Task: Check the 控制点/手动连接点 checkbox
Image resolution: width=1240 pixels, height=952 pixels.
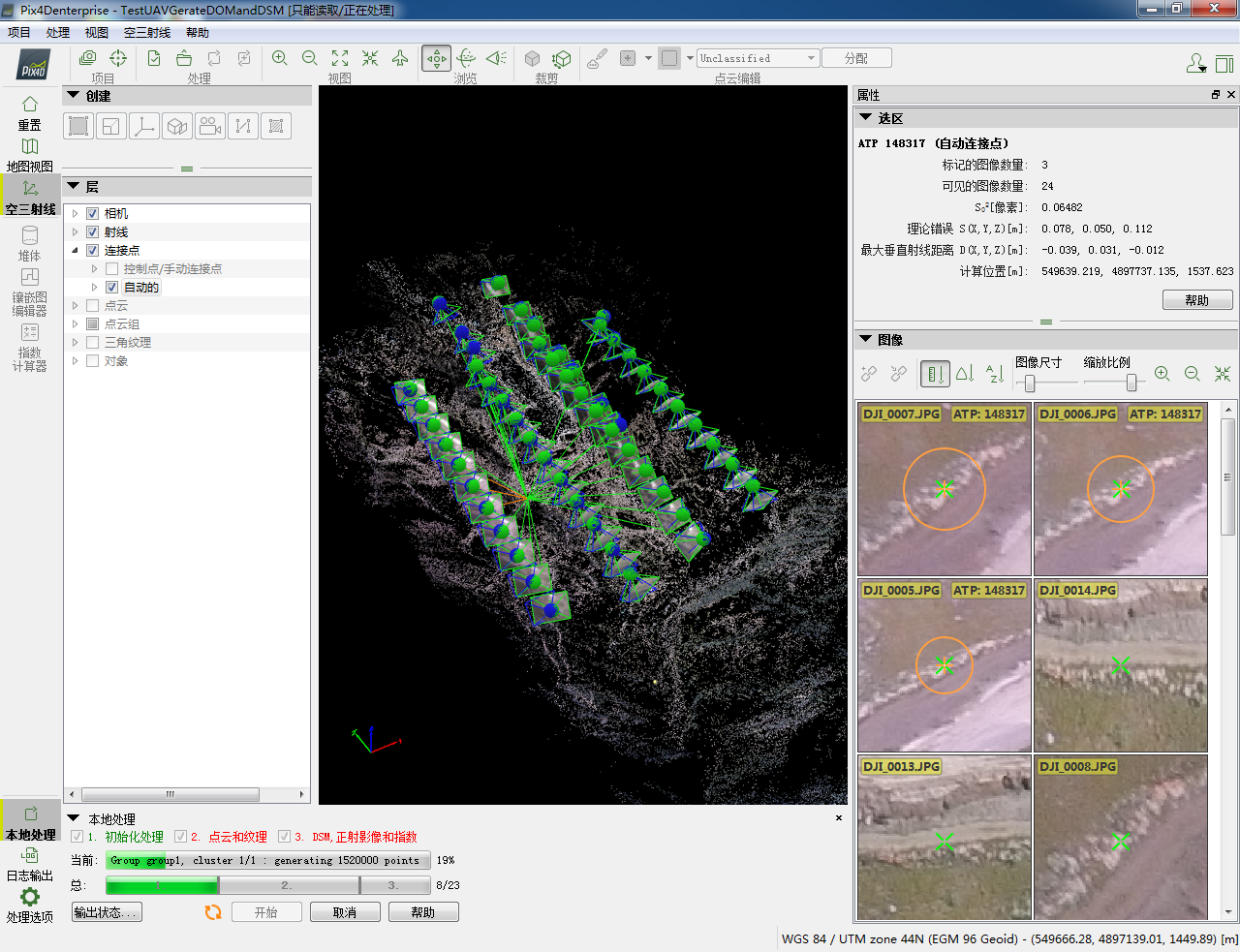Action: click(x=110, y=268)
